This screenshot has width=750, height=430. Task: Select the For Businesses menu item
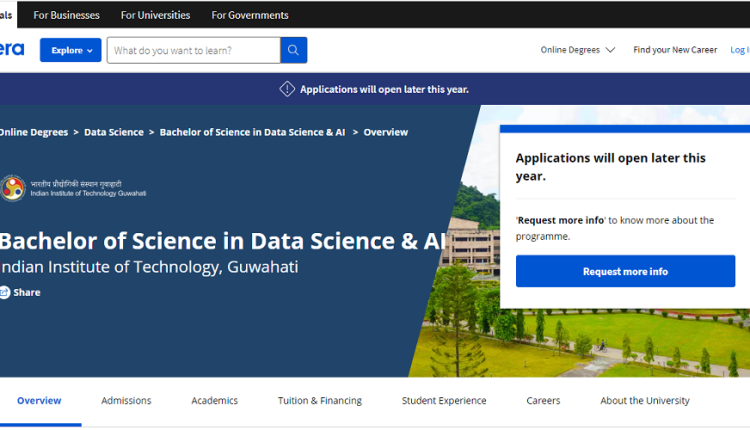pyautogui.click(x=67, y=15)
